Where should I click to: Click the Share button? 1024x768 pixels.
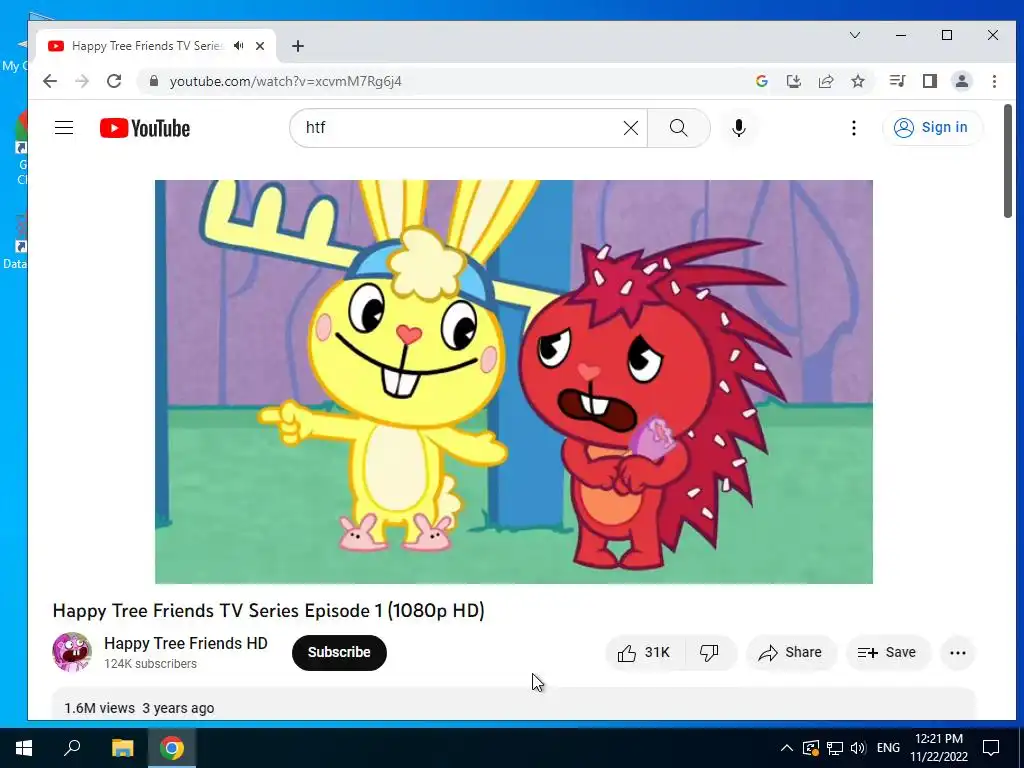coord(790,652)
